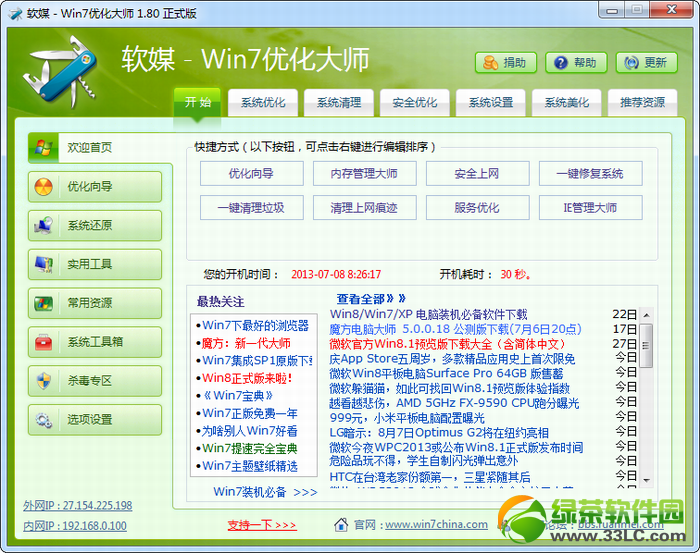Click the Win7装机必备 >>> link
This screenshot has width=700, height=557.
point(265,492)
